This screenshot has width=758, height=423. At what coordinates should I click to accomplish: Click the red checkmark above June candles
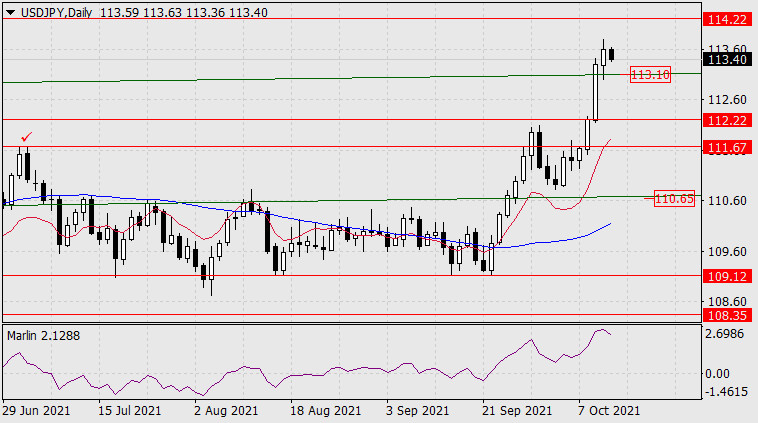click(x=27, y=137)
